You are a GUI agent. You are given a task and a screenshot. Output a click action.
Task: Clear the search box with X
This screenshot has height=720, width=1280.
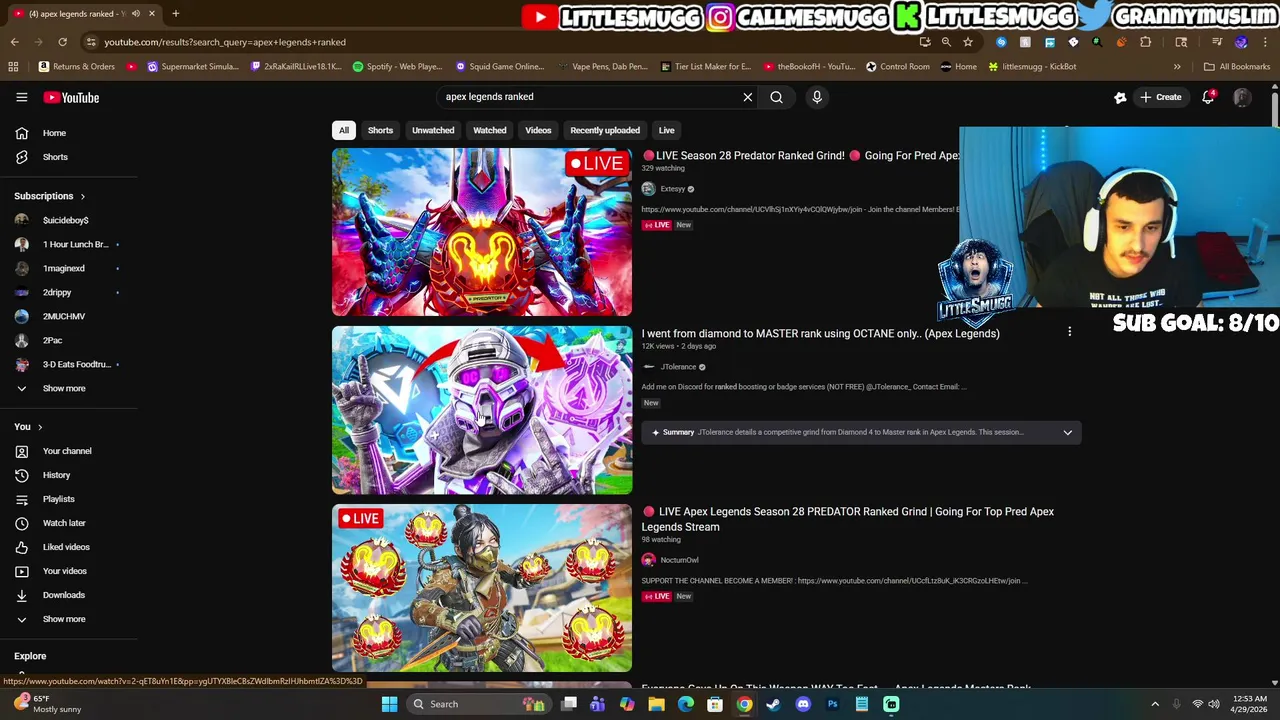[747, 97]
